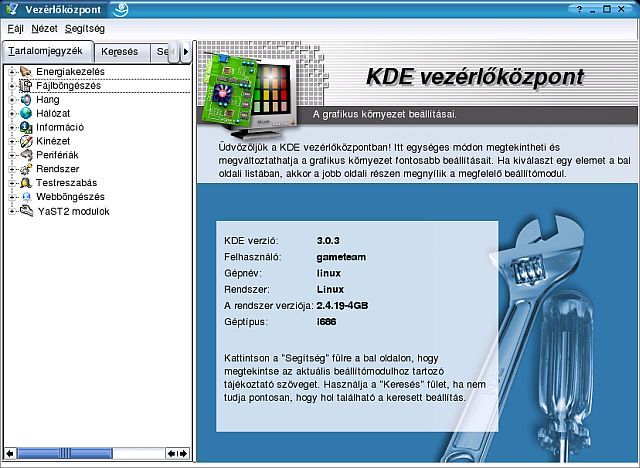
Task: Click the Webböngészés category icon
Action: [26, 197]
